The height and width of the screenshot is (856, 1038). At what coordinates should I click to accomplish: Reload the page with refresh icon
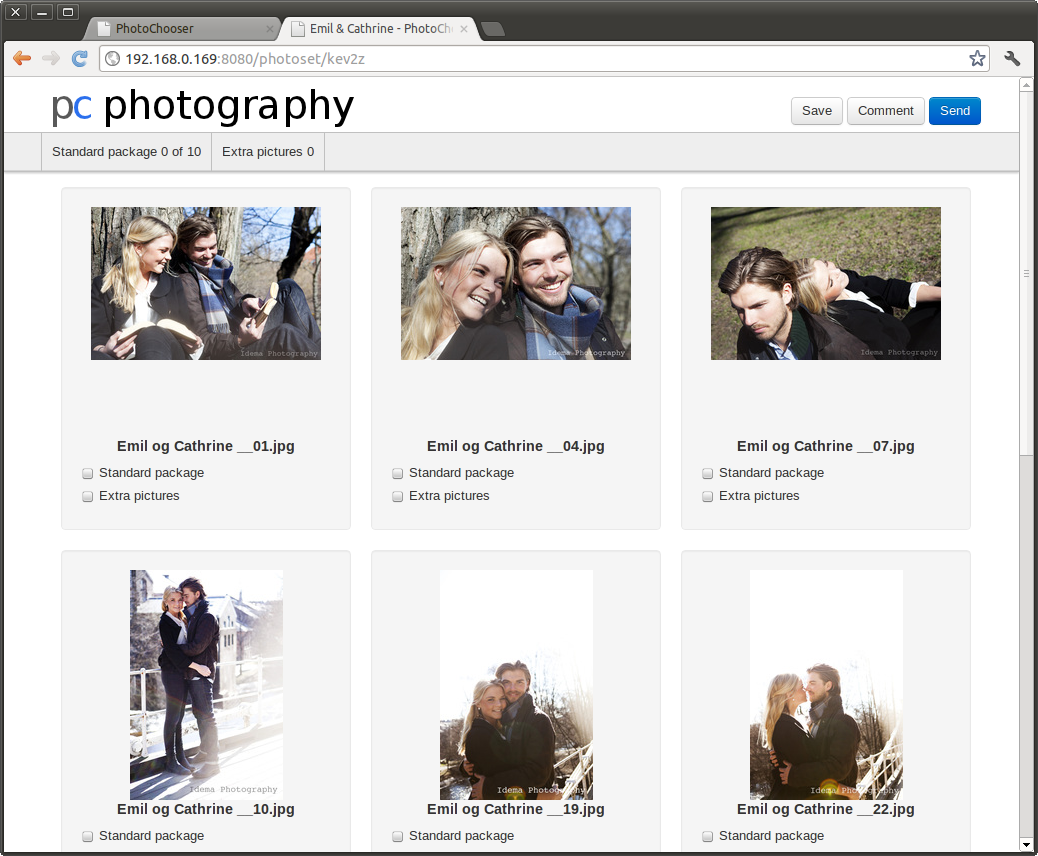coord(80,59)
